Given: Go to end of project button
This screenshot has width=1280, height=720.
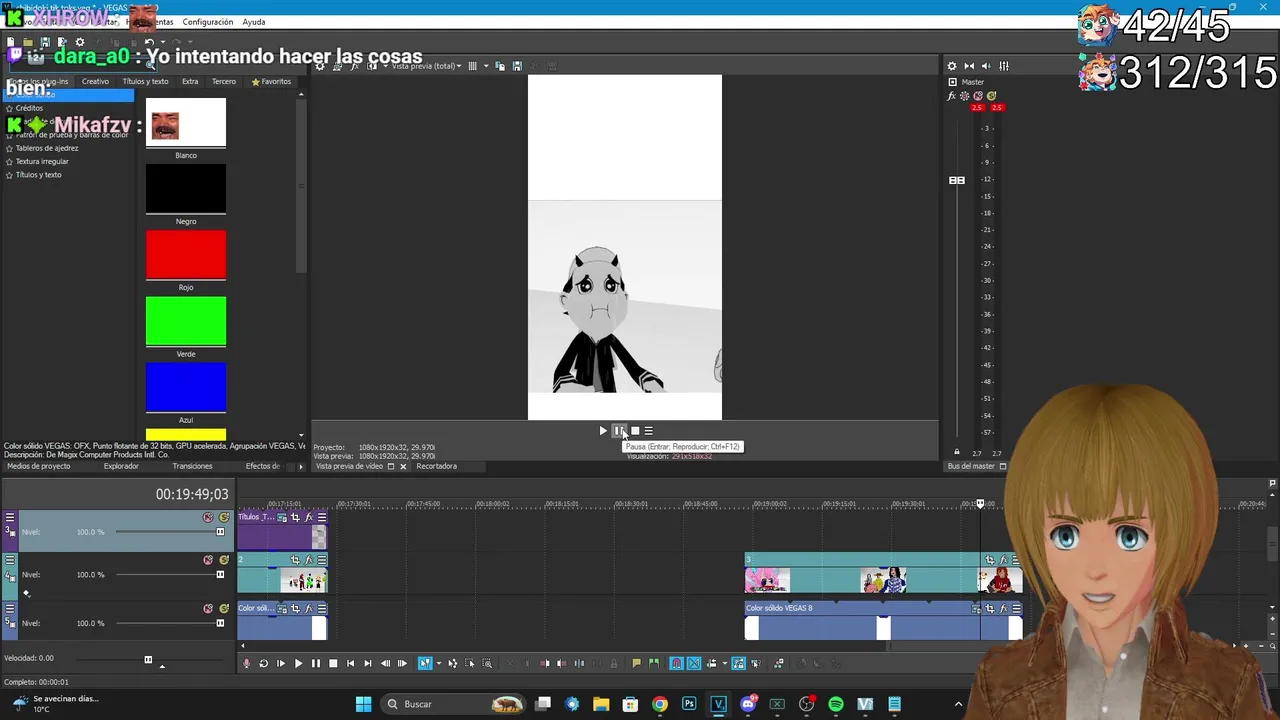Looking at the screenshot, I should tap(367, 663).
